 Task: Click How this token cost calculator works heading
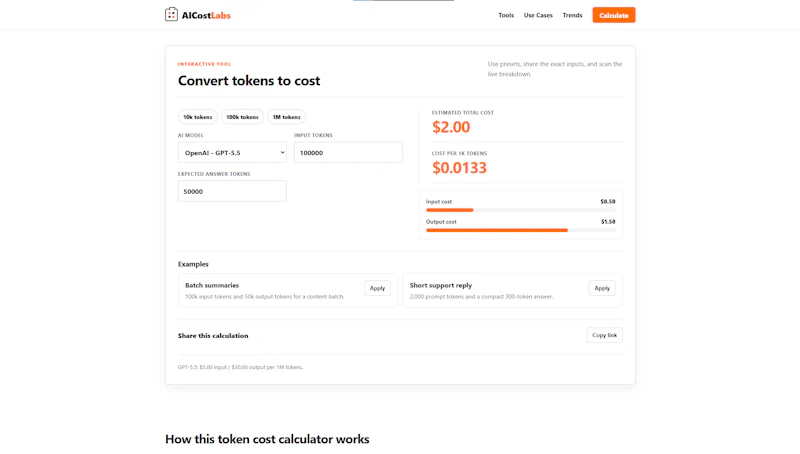click(x=267, y=439)
